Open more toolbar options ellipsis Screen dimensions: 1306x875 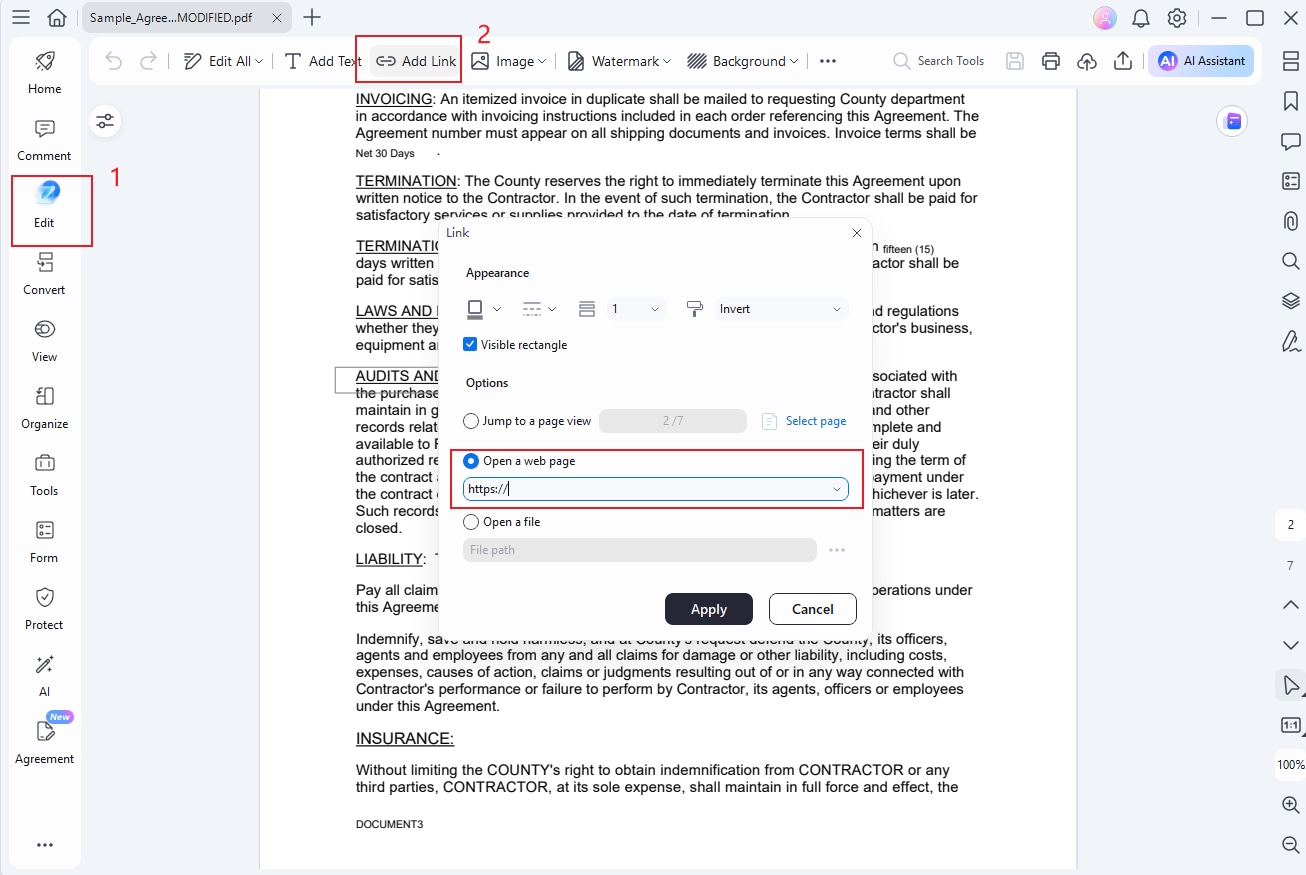pyautogui.click(x=828, y=61)
